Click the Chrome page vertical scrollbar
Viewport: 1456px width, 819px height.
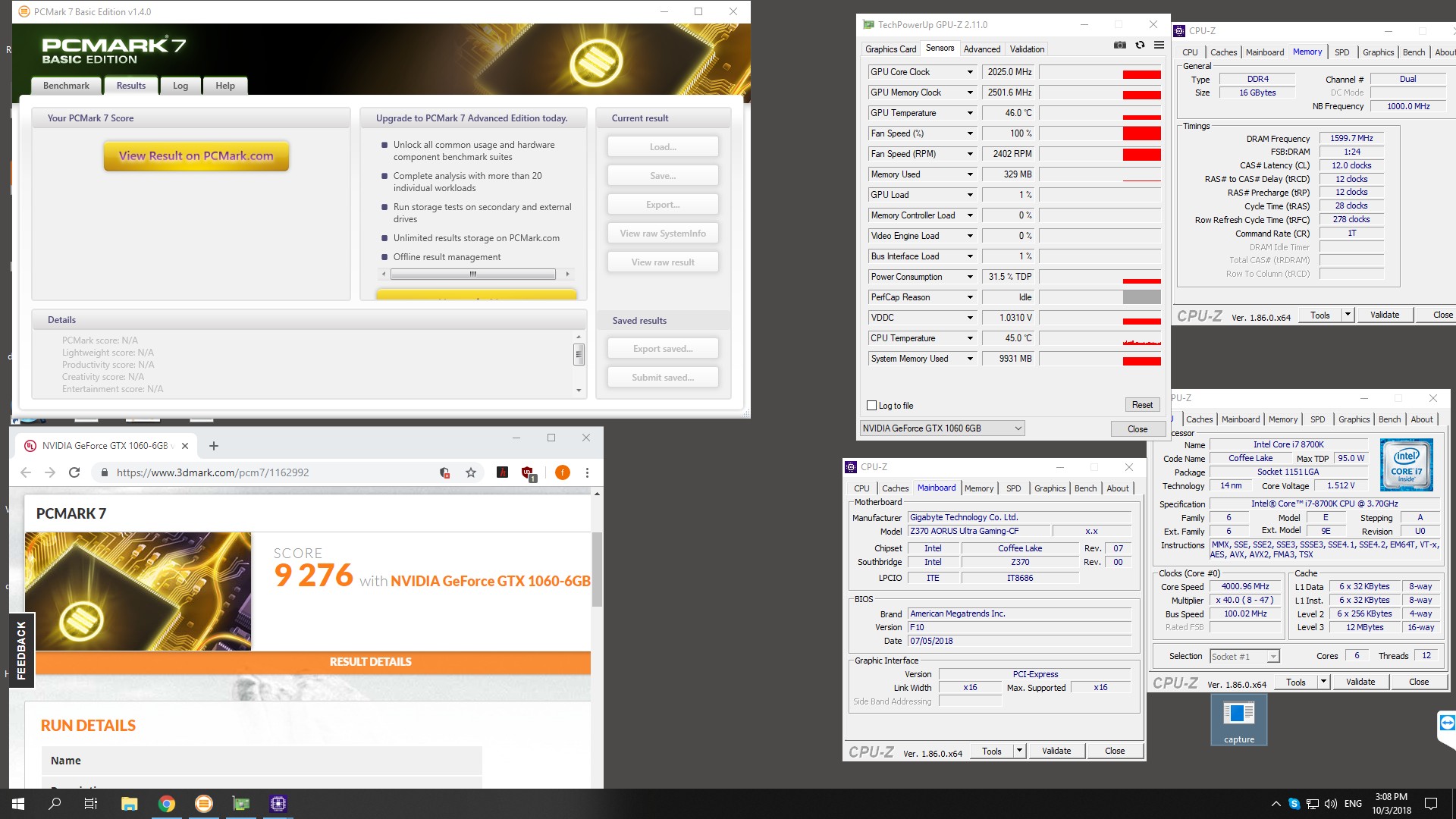[597, 569]
